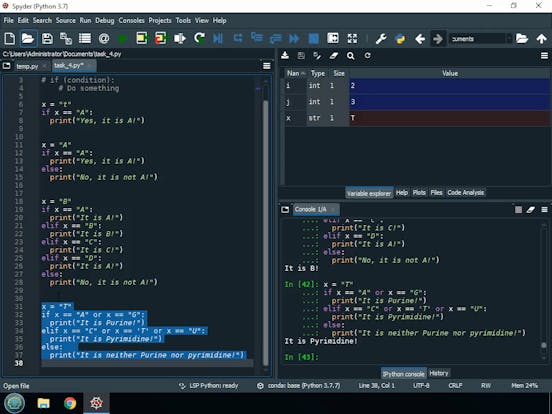Click Variable explorer save data icon
Image resolution: width=552 pixels, height=414 pixels.
click(301, 56)
